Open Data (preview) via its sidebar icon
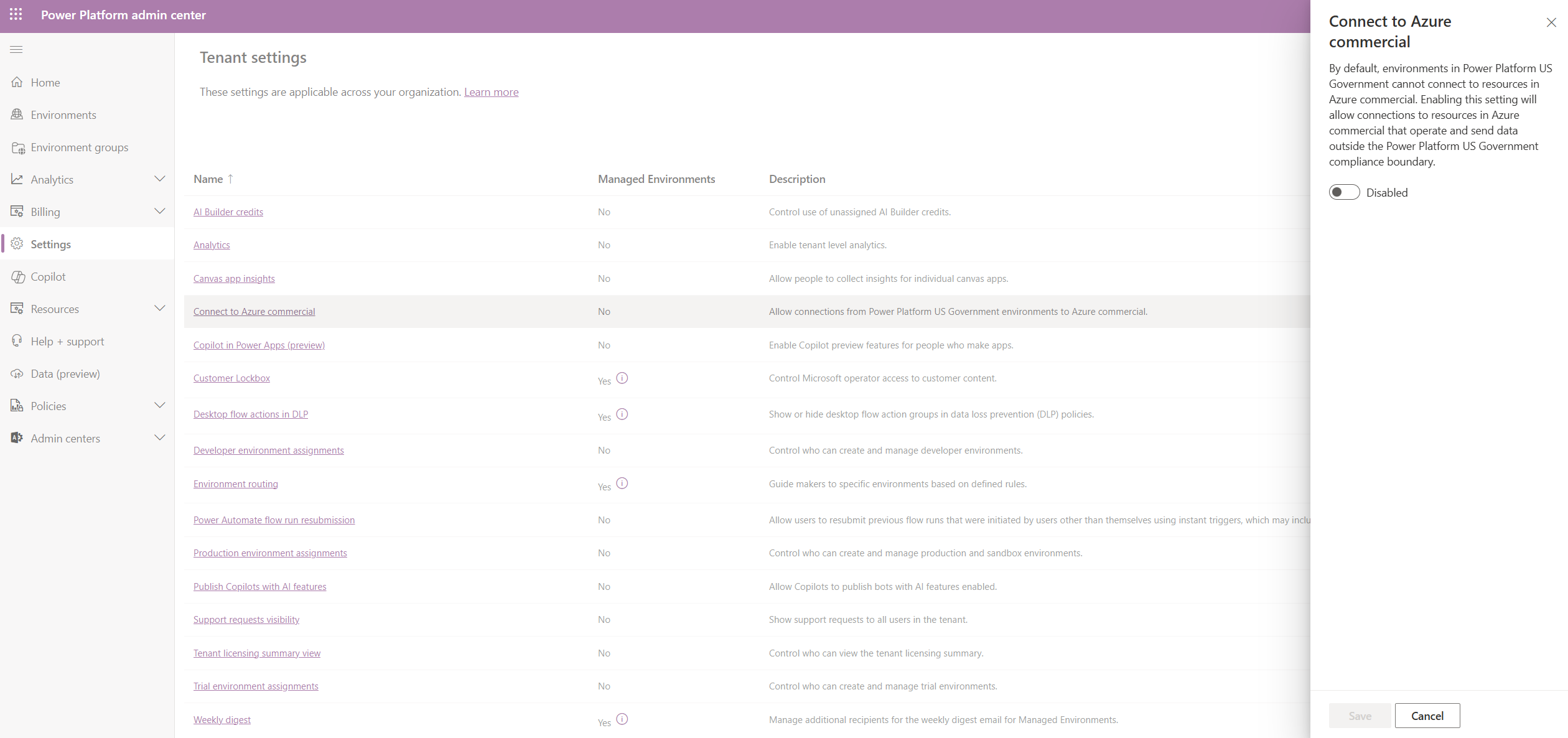 pyautogui.click(x=17, y=373)
